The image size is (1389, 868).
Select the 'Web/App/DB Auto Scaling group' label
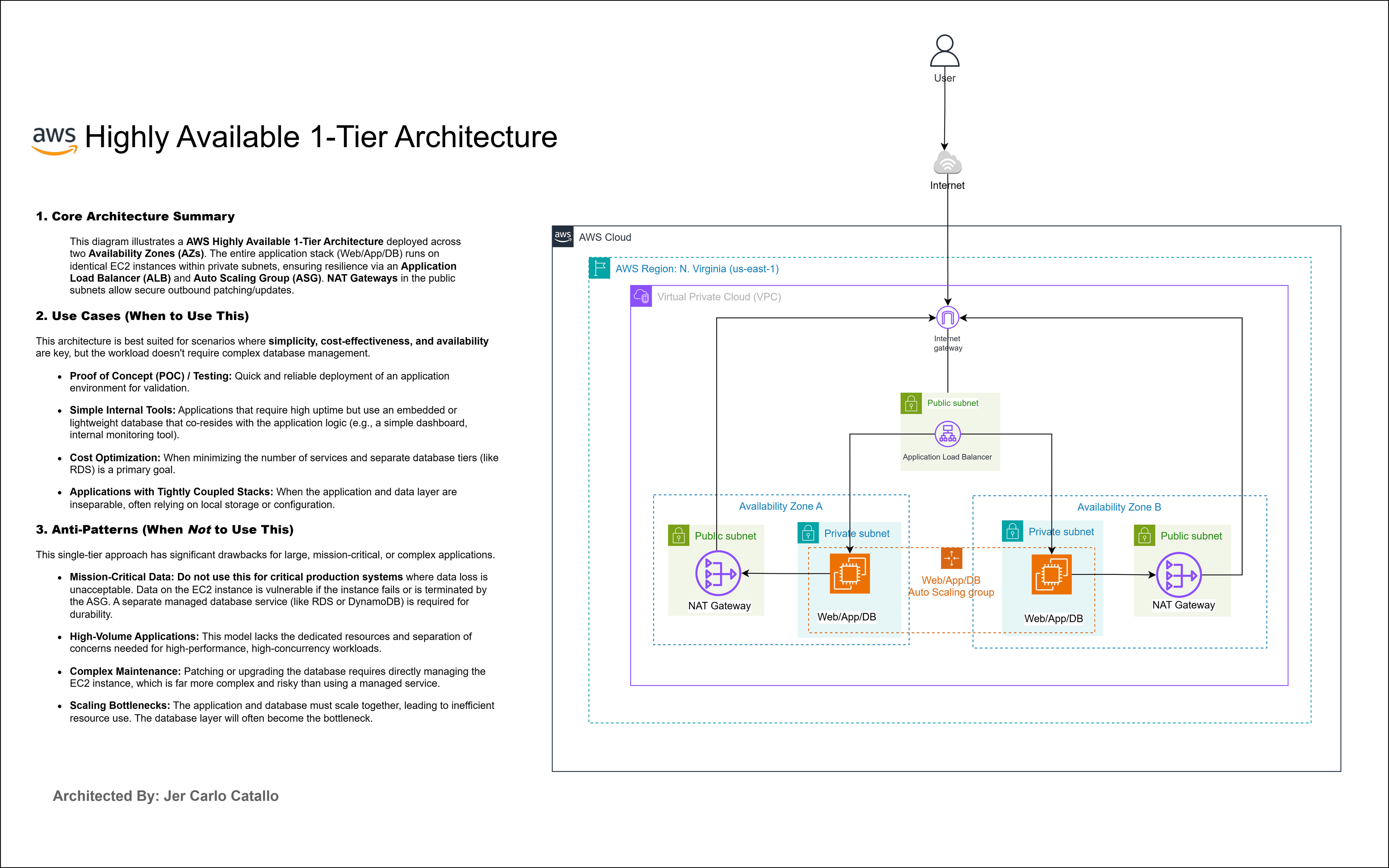(x=951, y=586)
